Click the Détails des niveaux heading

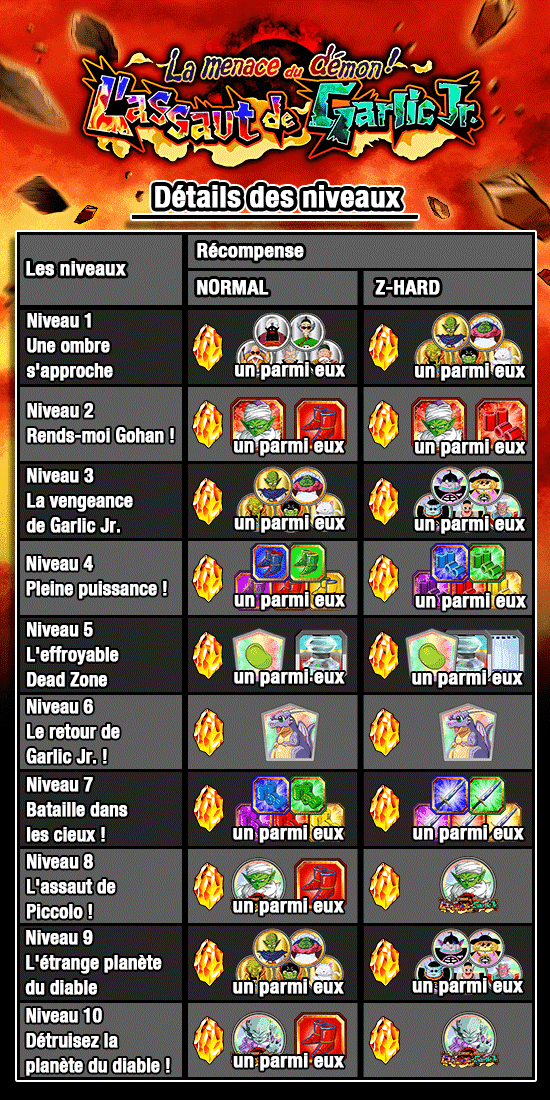coord(276,198)
